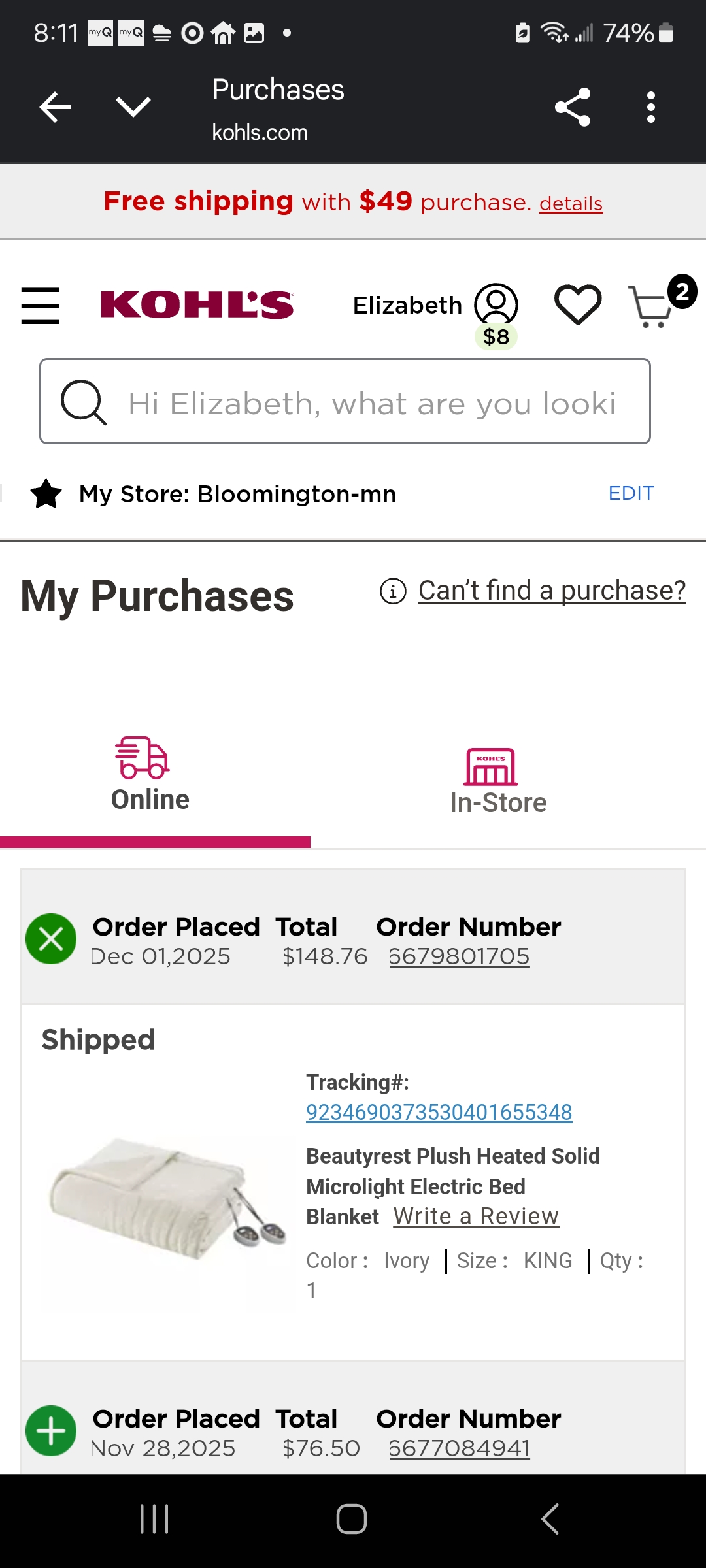Open the three-dot browser options menu
This screenshot has height=1568, width=706.
tap(650, 107)
